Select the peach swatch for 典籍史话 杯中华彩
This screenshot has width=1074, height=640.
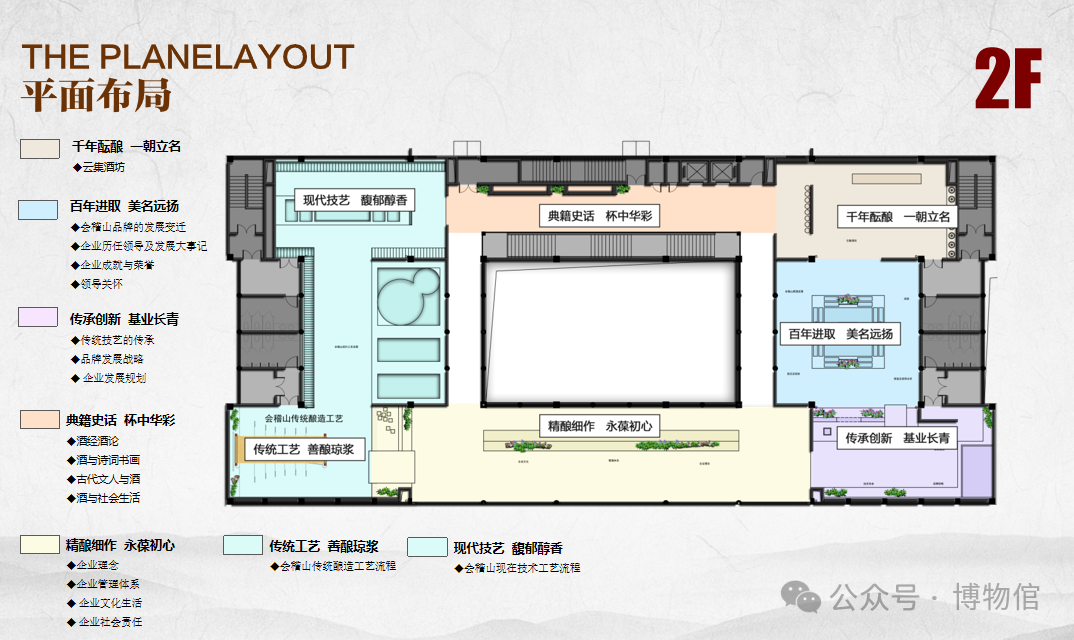click(x=40, y=420)
